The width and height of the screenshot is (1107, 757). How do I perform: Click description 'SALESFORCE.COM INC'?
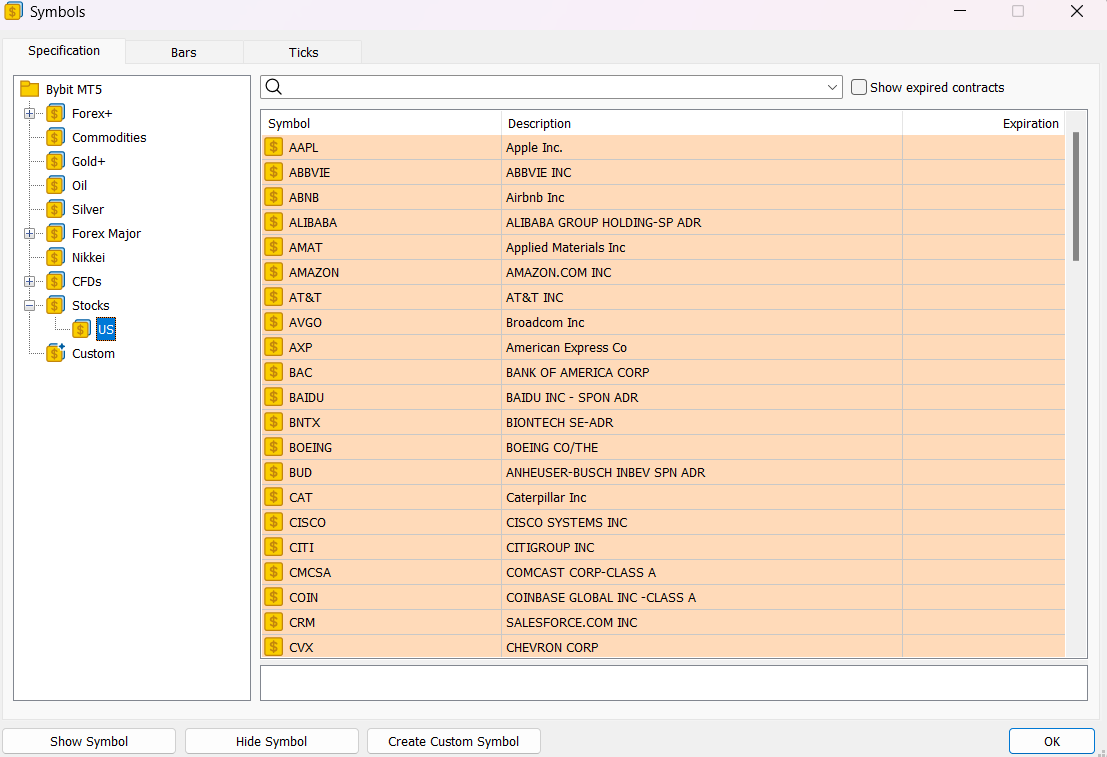(571, 622)
